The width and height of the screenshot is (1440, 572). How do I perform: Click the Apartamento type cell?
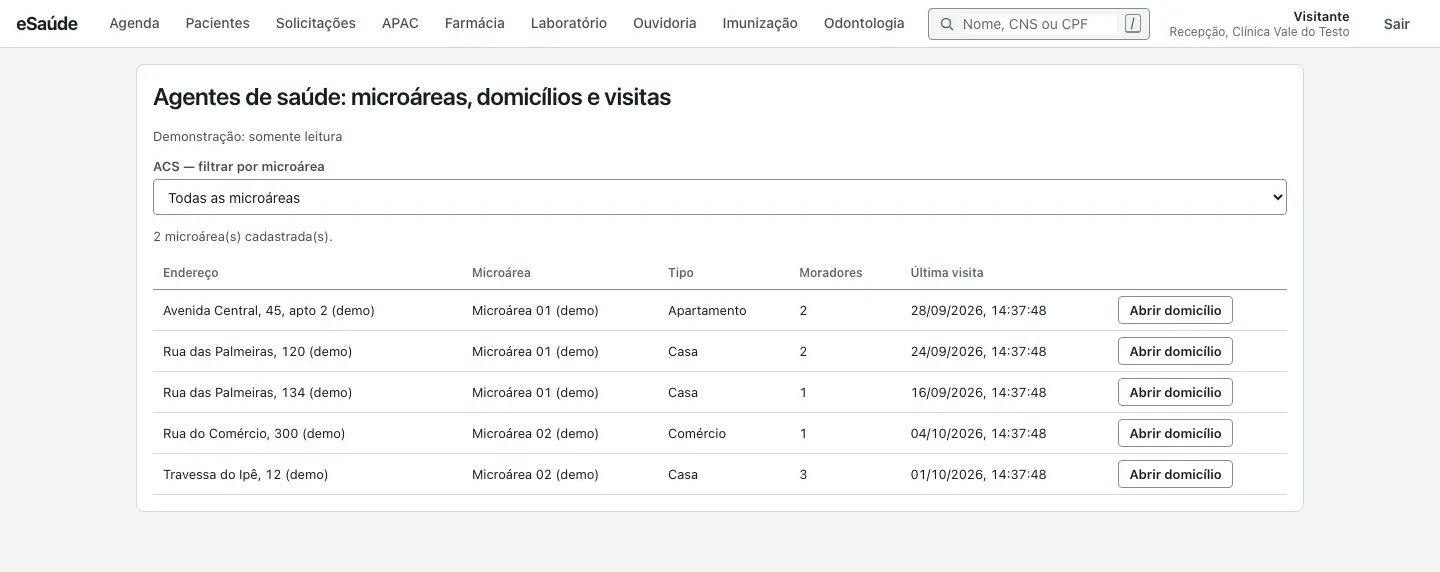(707, 310)
